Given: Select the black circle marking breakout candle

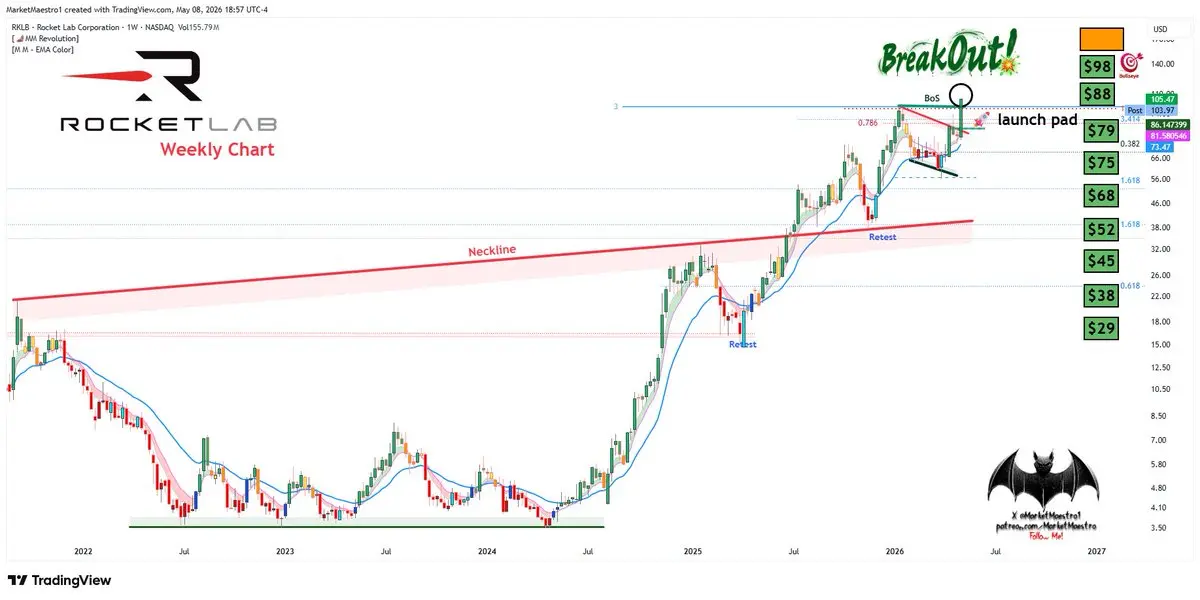Looking at the screenshot, I should point(961,95).
